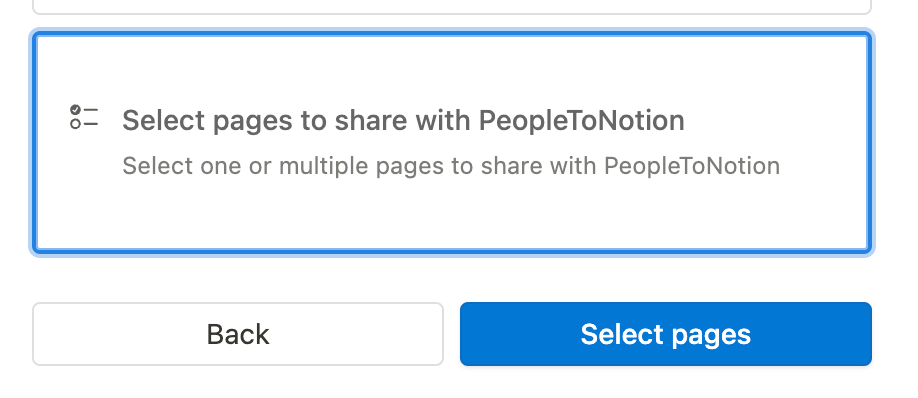
Task: Click the list-with-checkmark icon beside the title
Action: (x=84, y=117)
